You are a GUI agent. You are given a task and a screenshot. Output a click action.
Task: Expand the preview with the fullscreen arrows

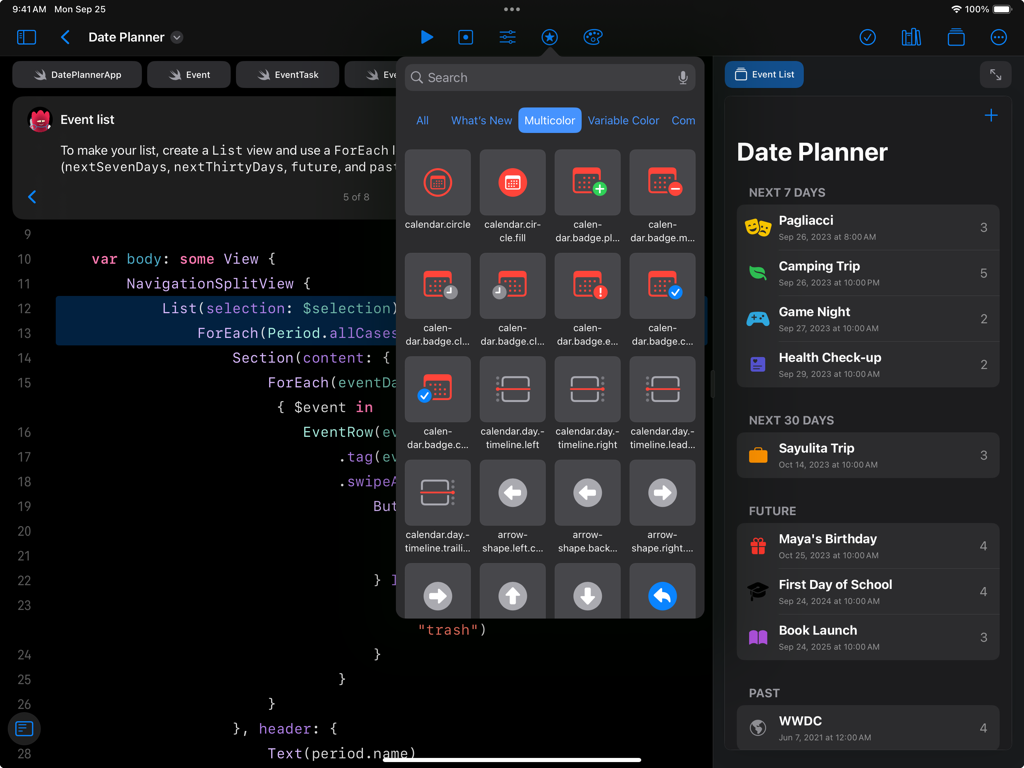(x=995, y=74)
